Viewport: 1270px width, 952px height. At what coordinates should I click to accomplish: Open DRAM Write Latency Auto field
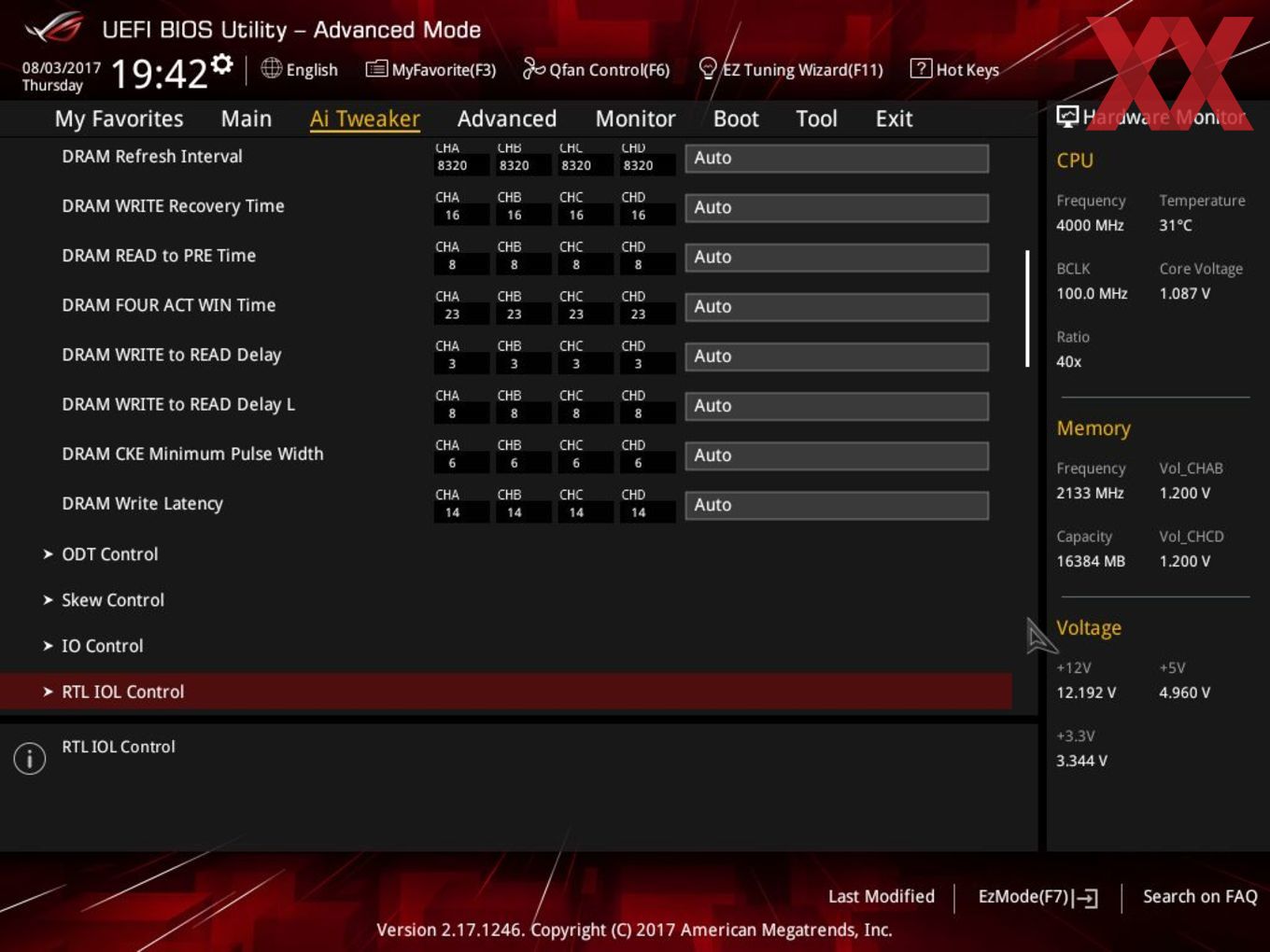(837, 504)
